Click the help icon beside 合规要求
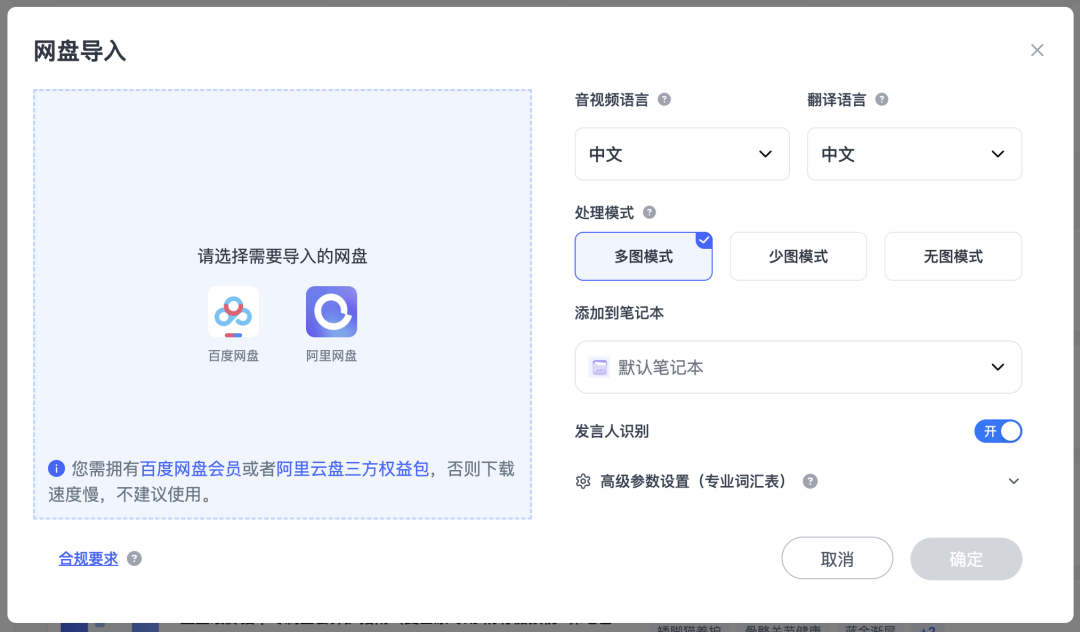This screenshot has width=1080, height=632. 134,558
